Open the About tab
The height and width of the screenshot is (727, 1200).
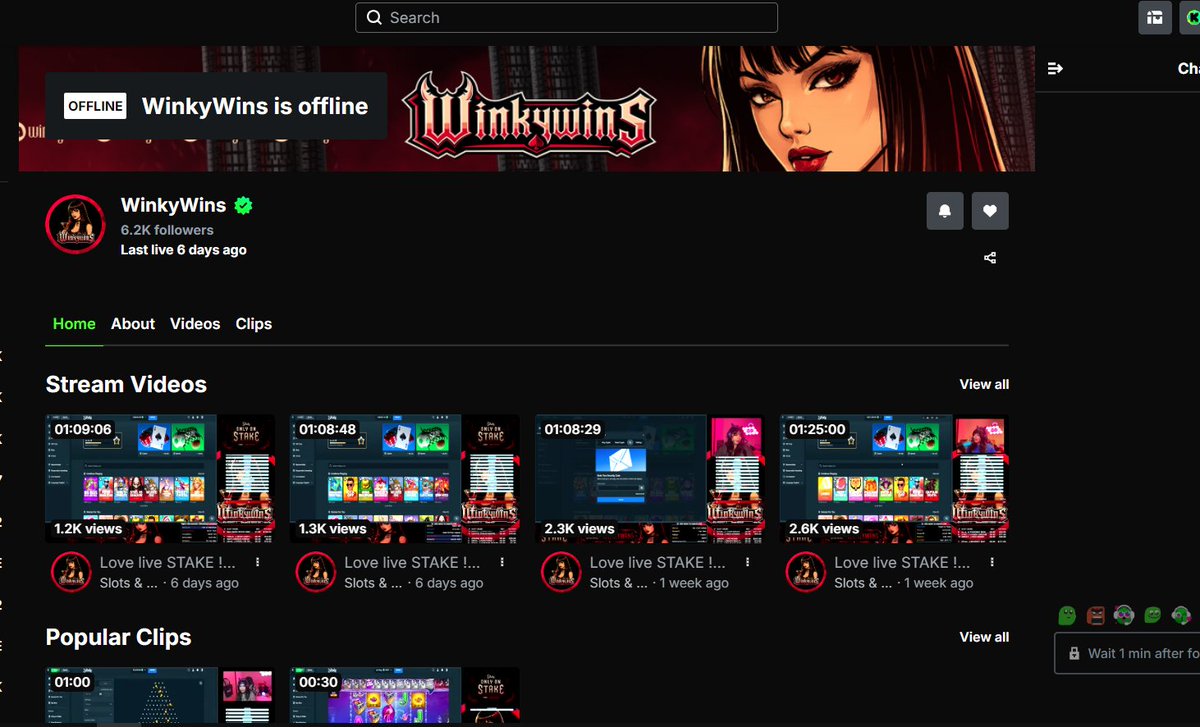(x=133, y=324)
